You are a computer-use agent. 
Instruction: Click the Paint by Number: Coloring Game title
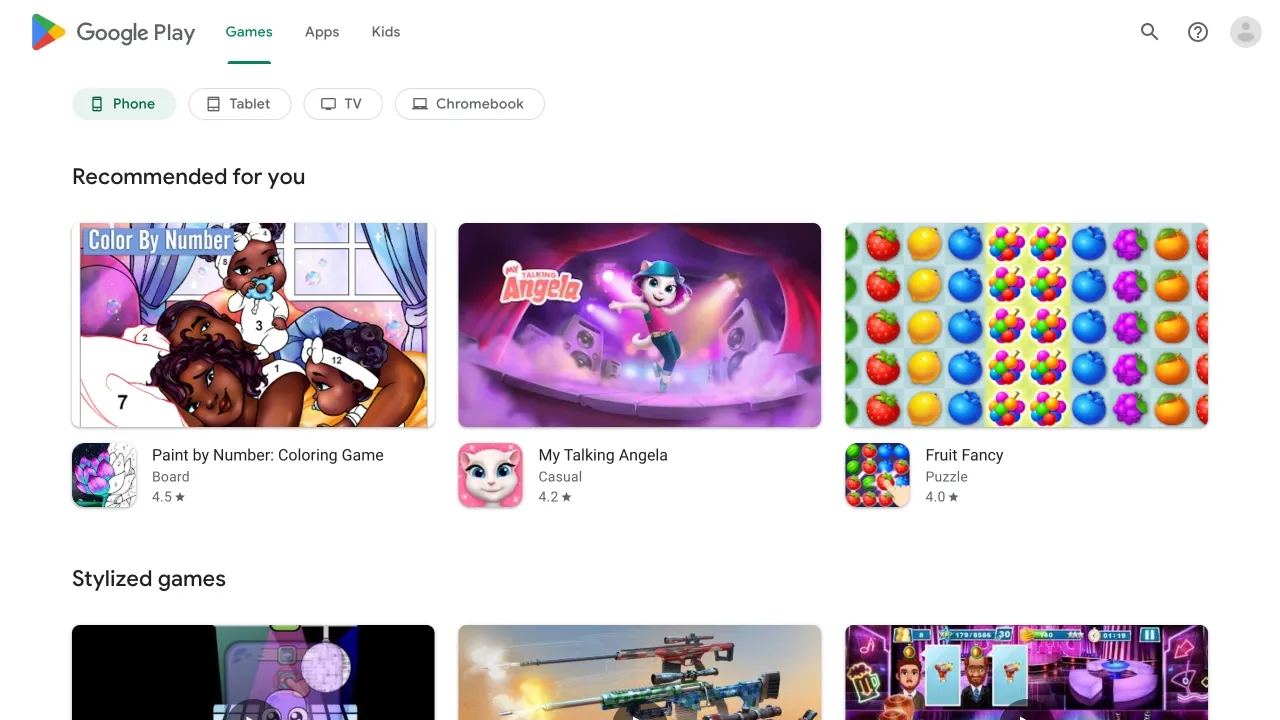268,455
